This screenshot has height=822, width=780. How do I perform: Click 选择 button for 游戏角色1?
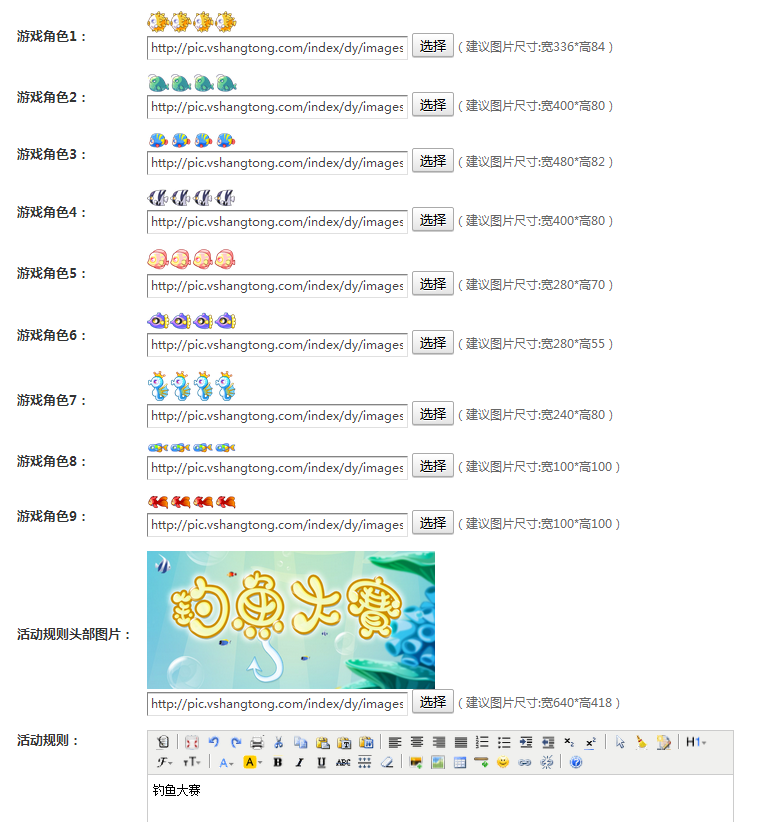coord(432,46)
